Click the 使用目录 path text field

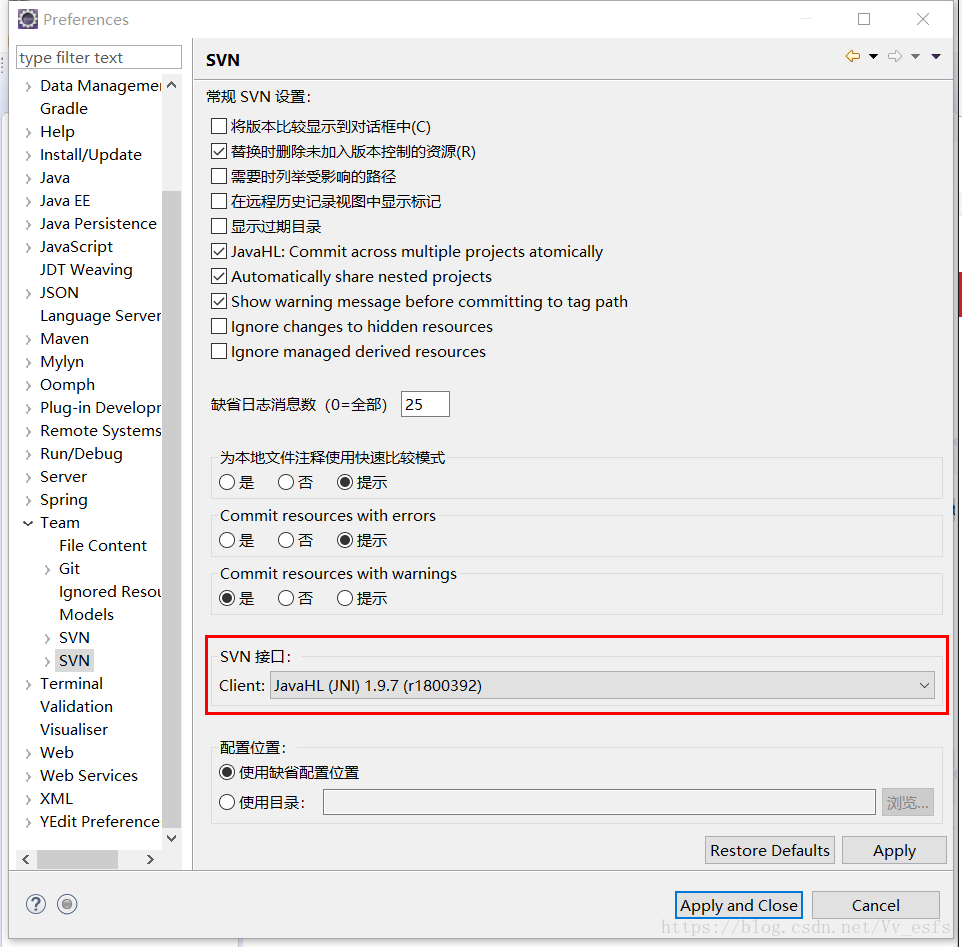click(x=599, y=802)
